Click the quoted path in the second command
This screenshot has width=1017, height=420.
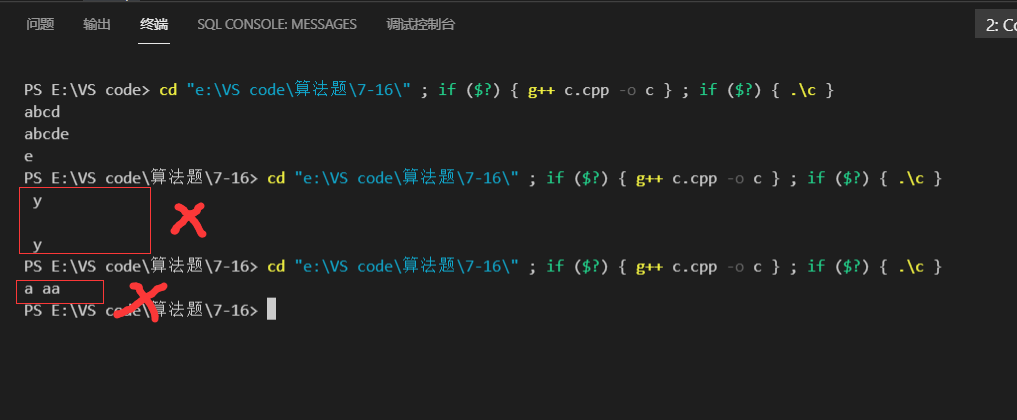(407, 178)
